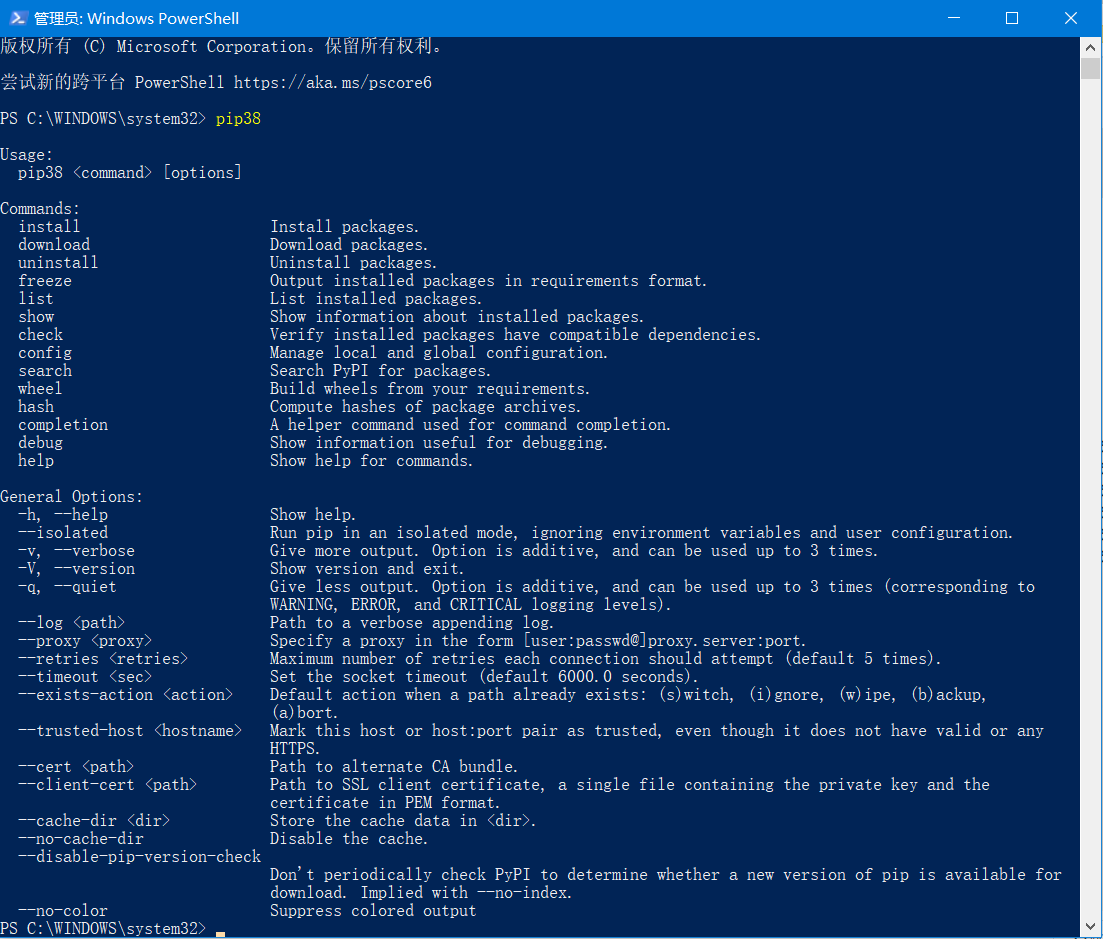The height and width of the screenshot is (939, 1103).
Task: Click the 'list' command name
Action: [36, 299]
